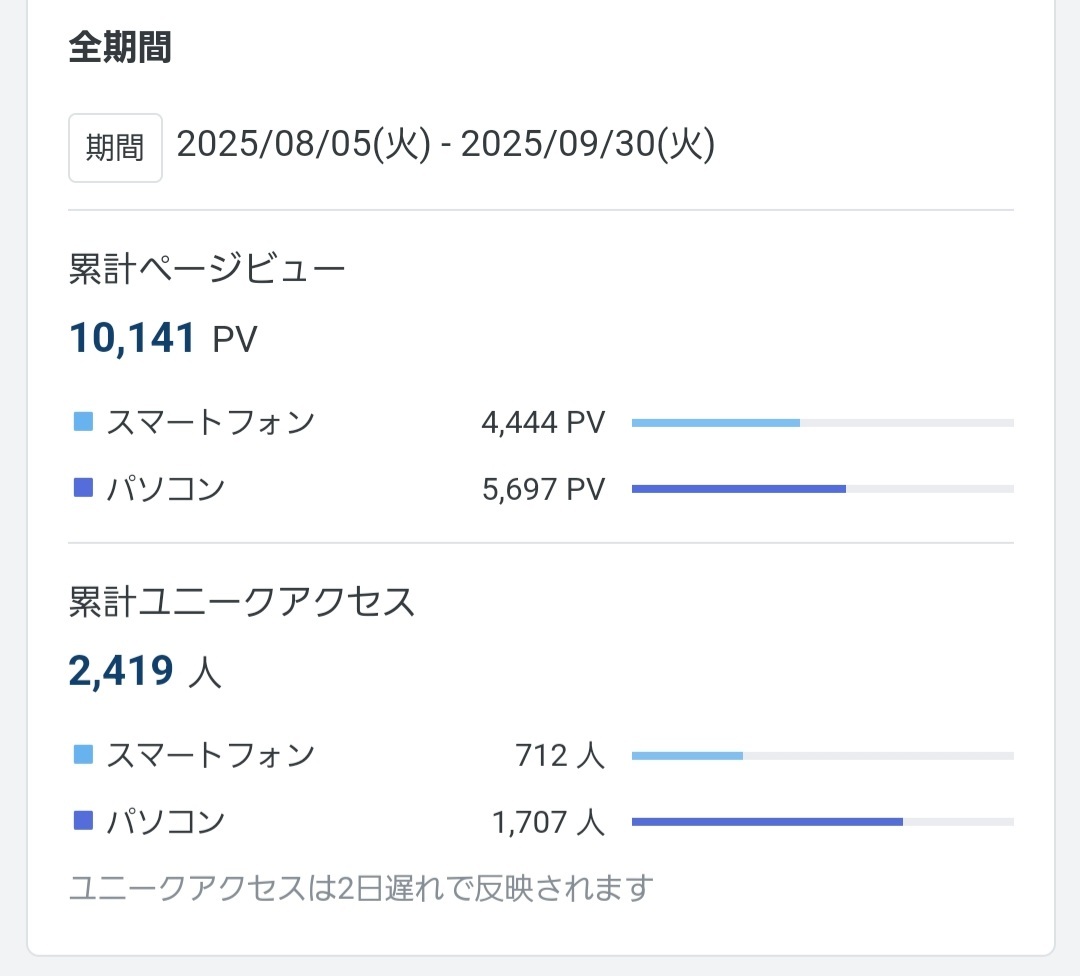Viewport: 1080px width, 976px height.
Task: Click the 期間 period button
Action: pyautogui.click(x=115, y=148)
